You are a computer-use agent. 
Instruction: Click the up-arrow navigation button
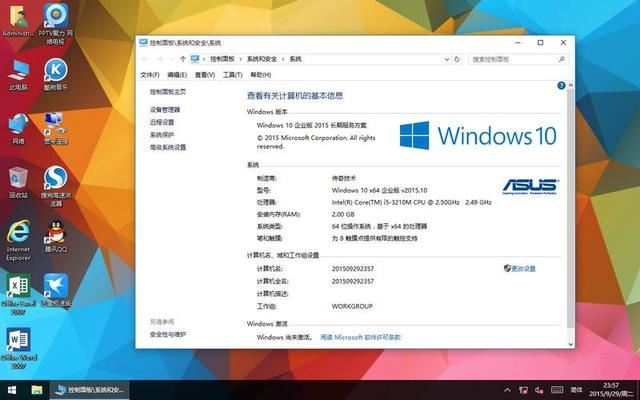click(x=181, y=59)
